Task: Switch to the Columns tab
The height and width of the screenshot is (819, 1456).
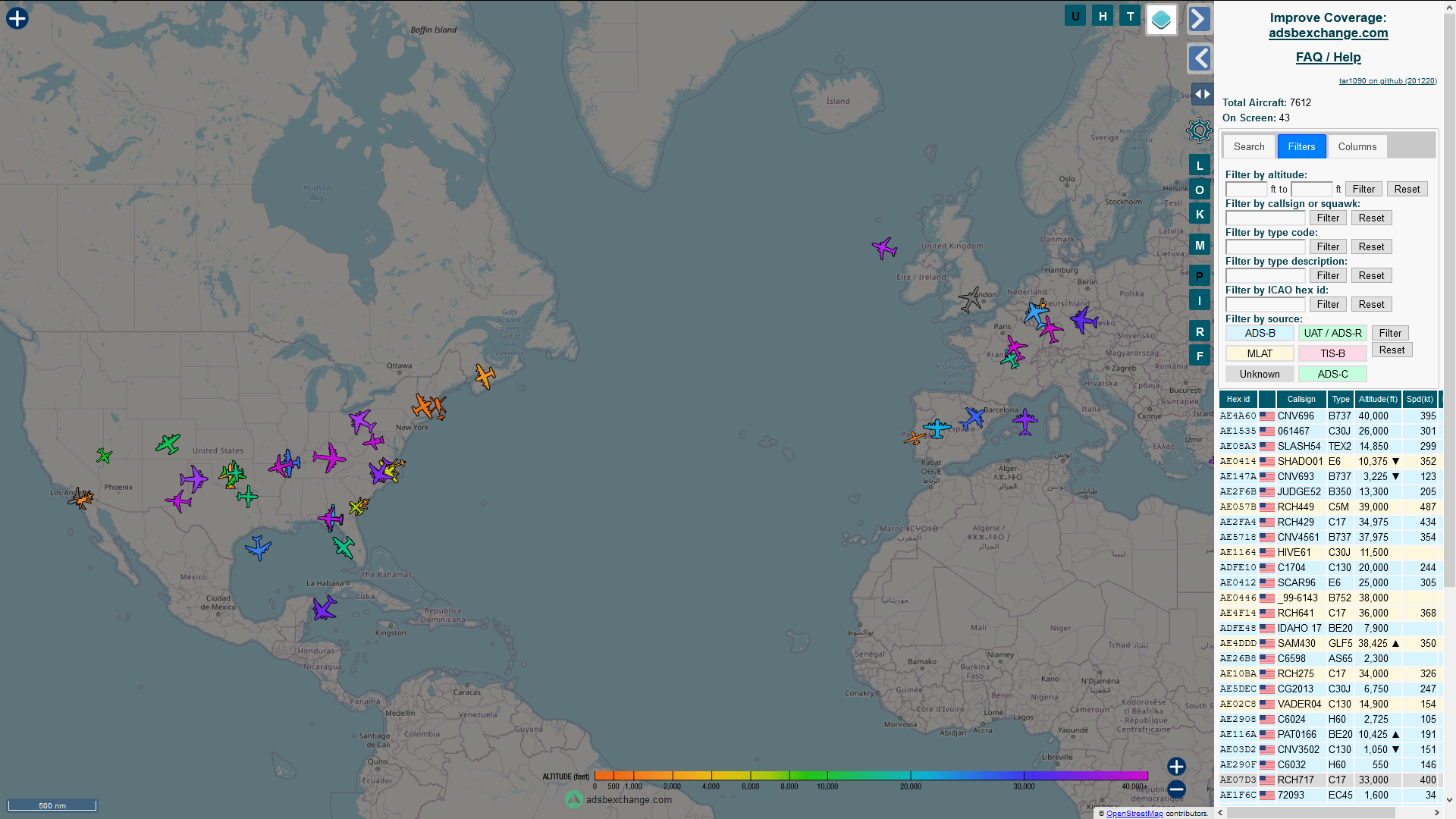Action: pos(1357,146)
